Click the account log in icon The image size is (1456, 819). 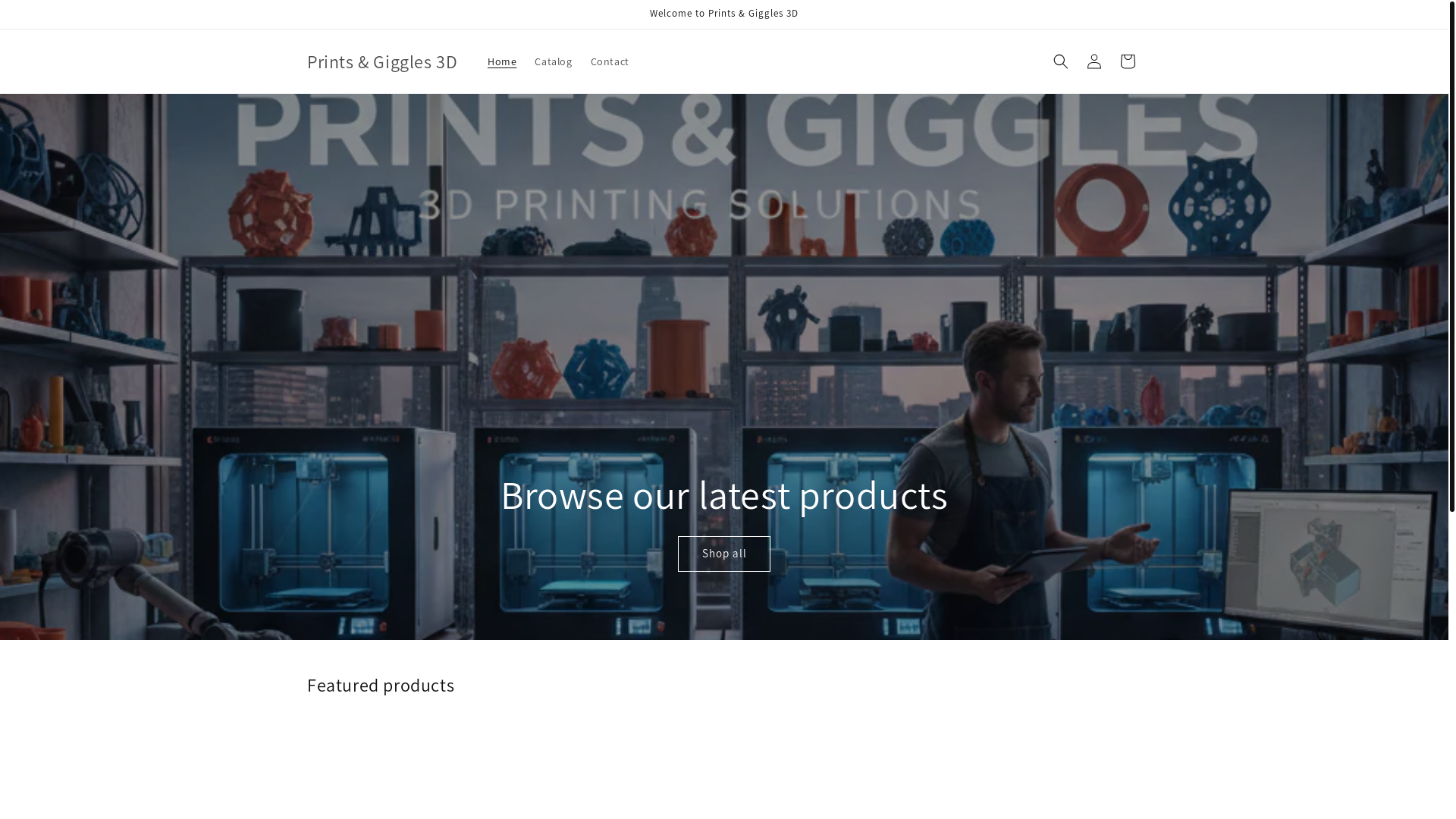(1094, 61)
